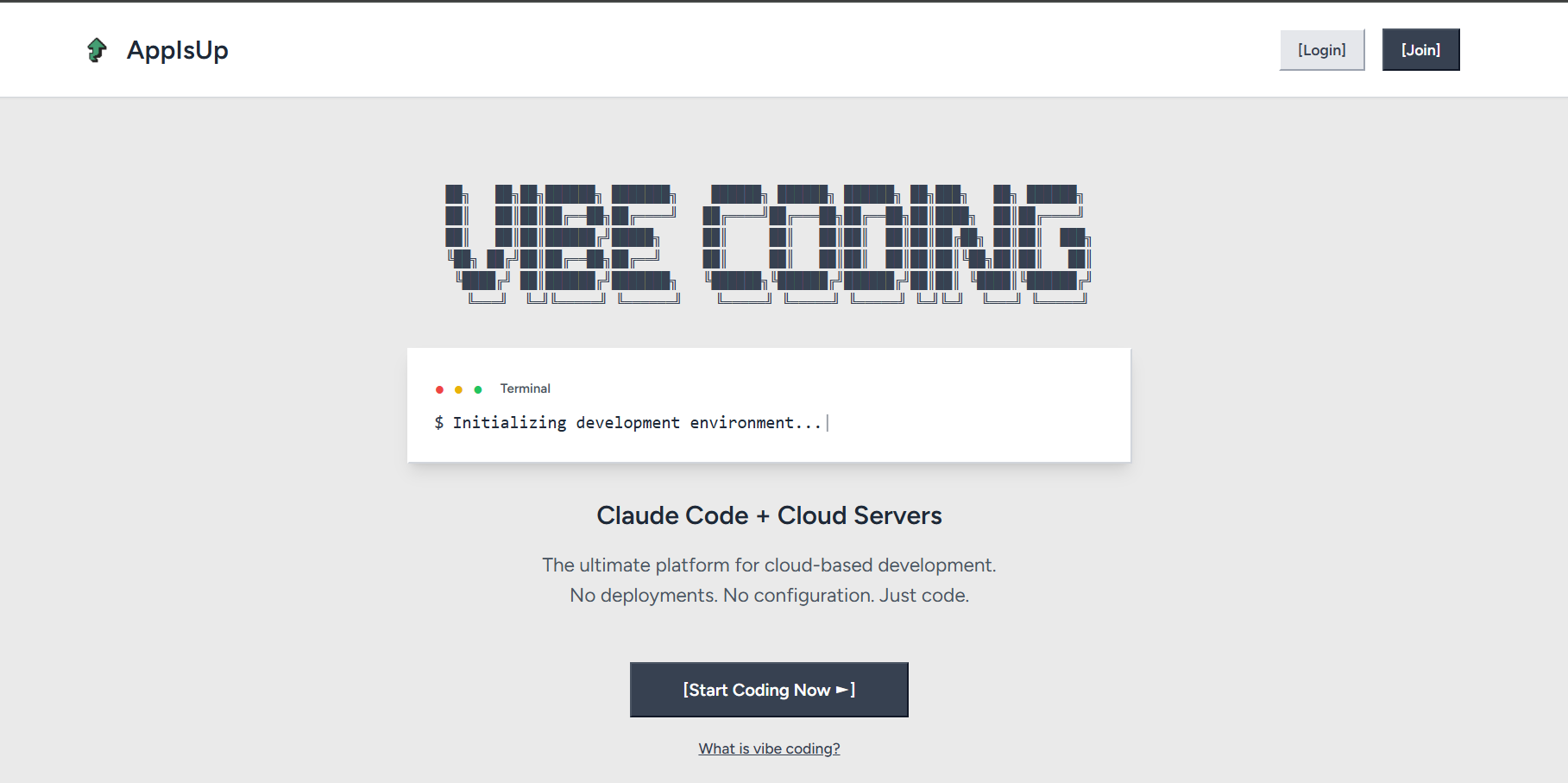
Task: Click the [Login] button
Action: pos(1321,50)
